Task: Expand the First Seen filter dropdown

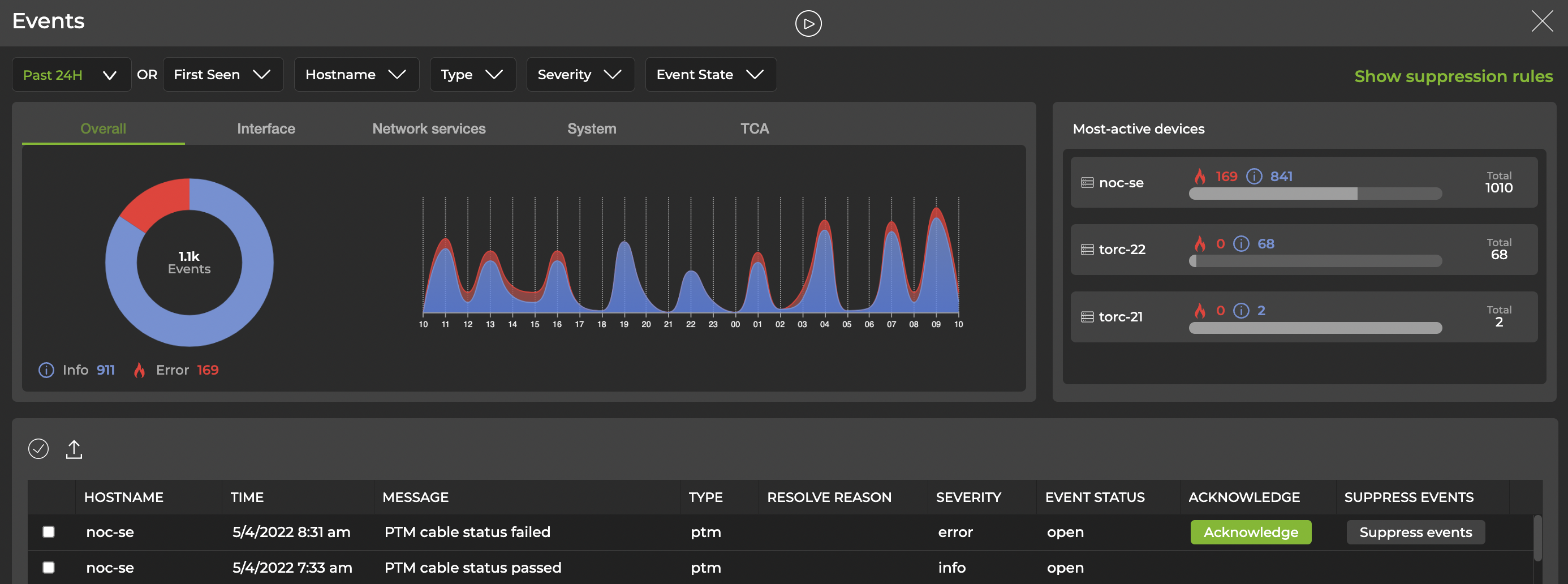Action: (x=223, y=74)
